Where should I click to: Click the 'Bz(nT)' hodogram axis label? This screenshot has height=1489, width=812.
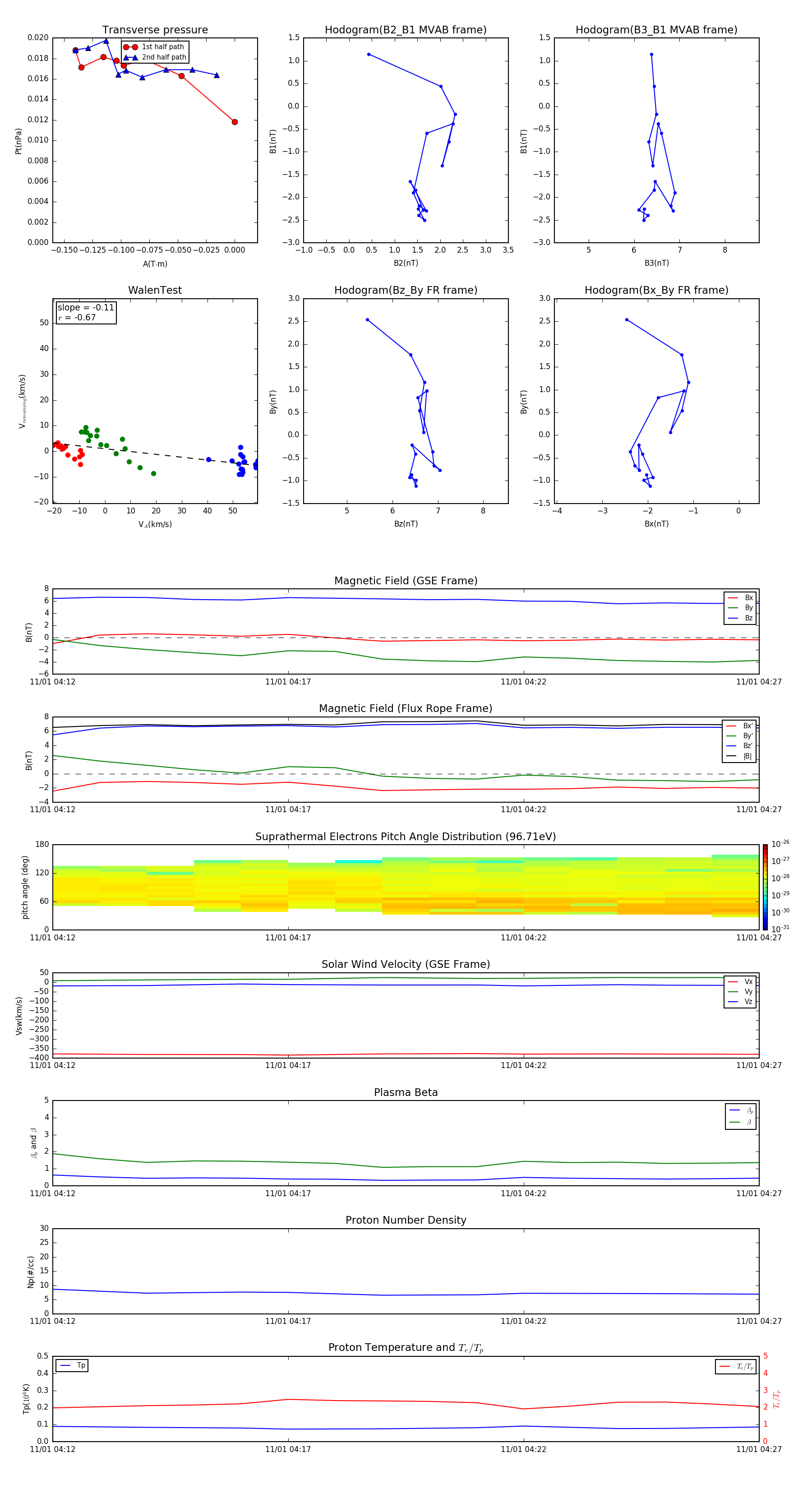[x=406, y=524]
